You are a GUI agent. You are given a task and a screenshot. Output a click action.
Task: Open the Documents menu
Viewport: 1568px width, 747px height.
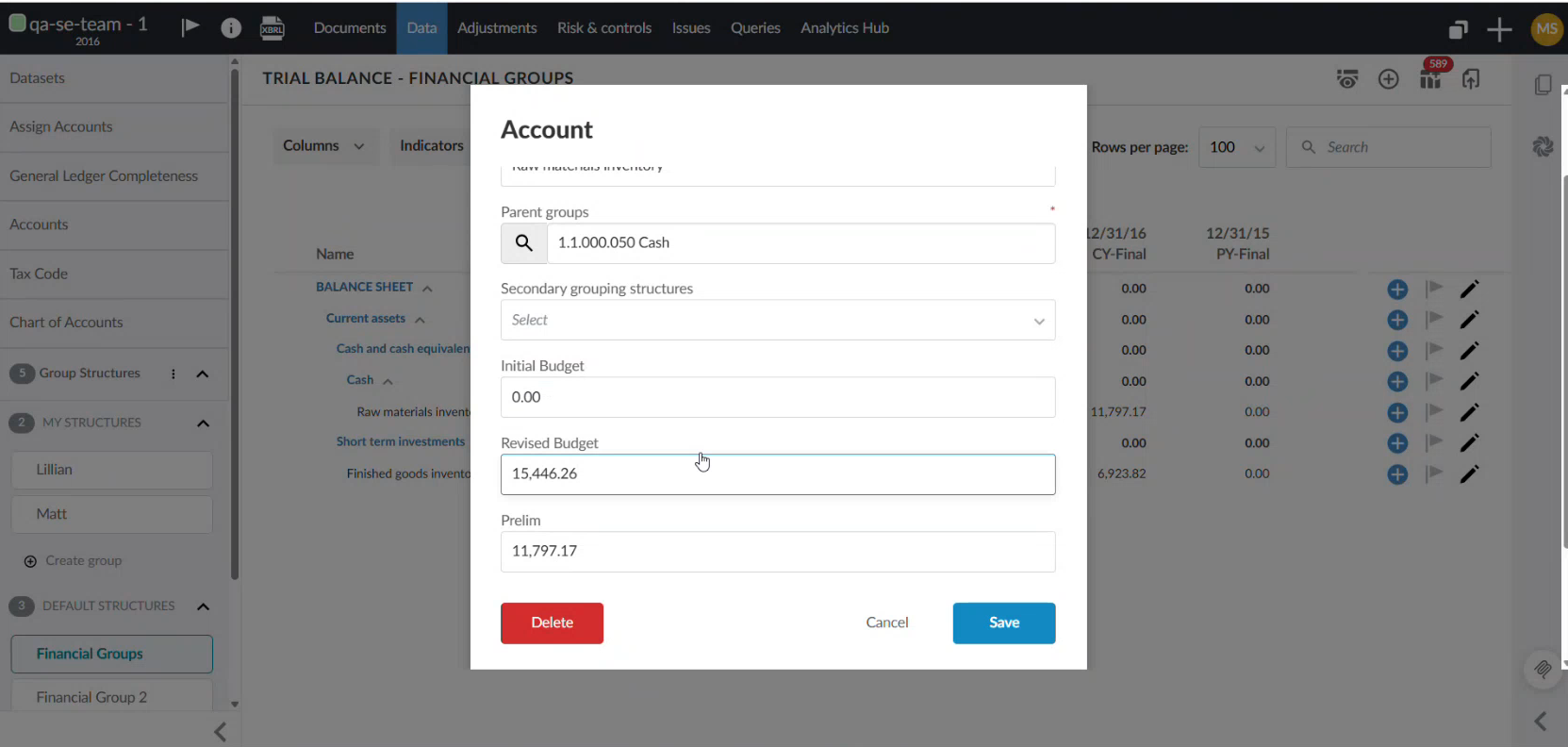350,28
